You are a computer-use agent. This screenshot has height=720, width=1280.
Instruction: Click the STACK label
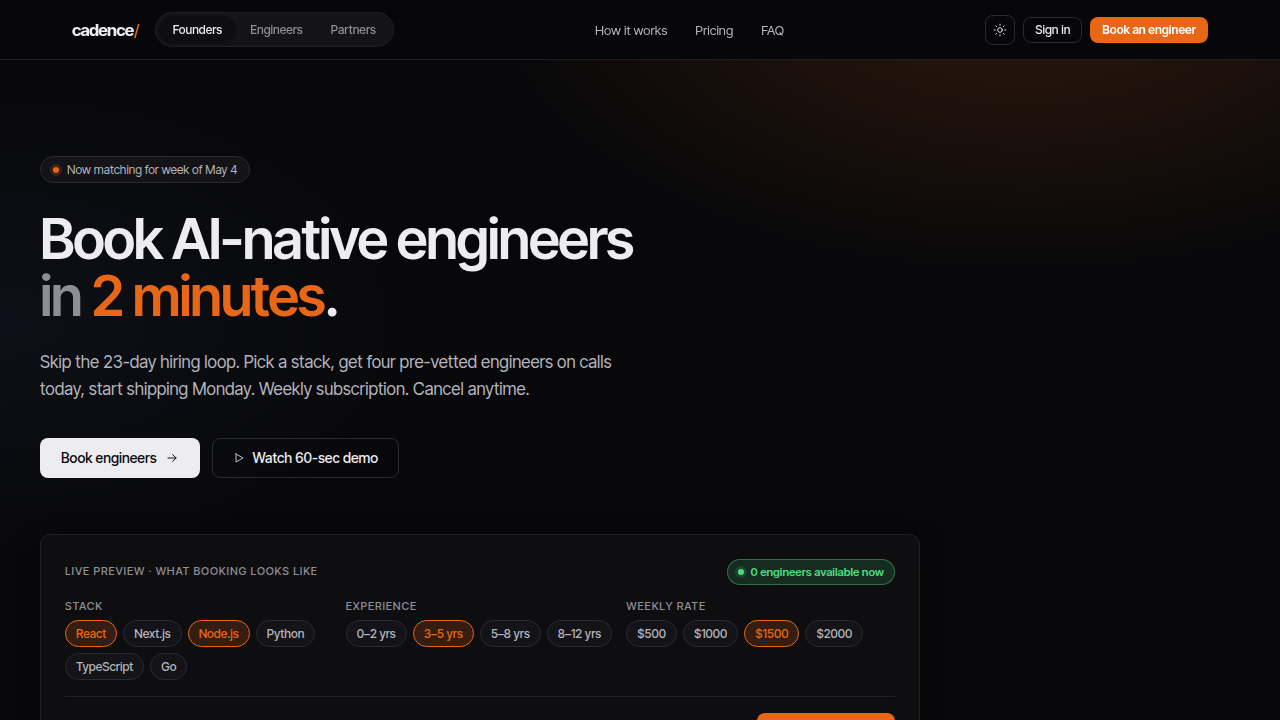point(84,606)
